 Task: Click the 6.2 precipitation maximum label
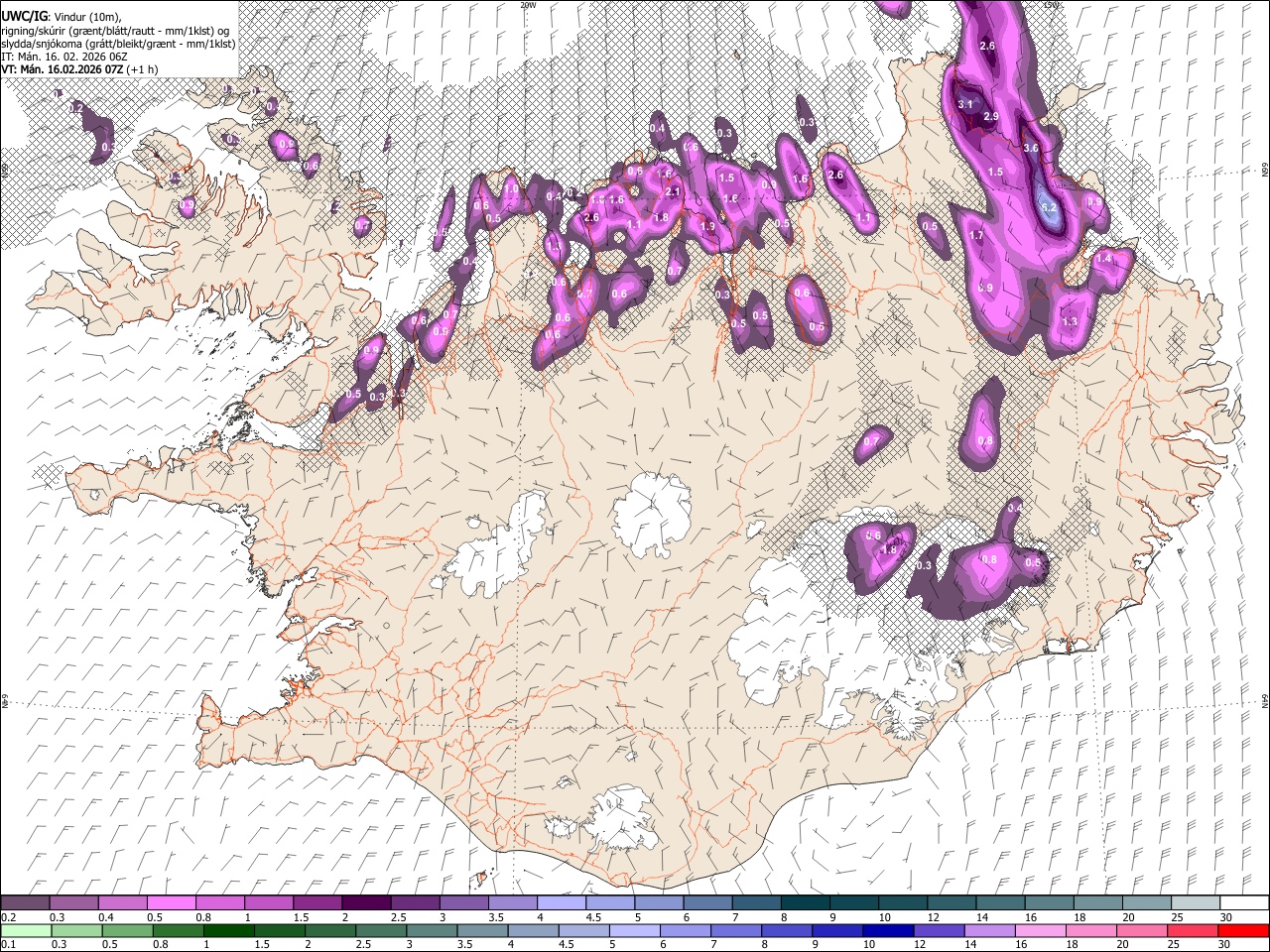1050,207
